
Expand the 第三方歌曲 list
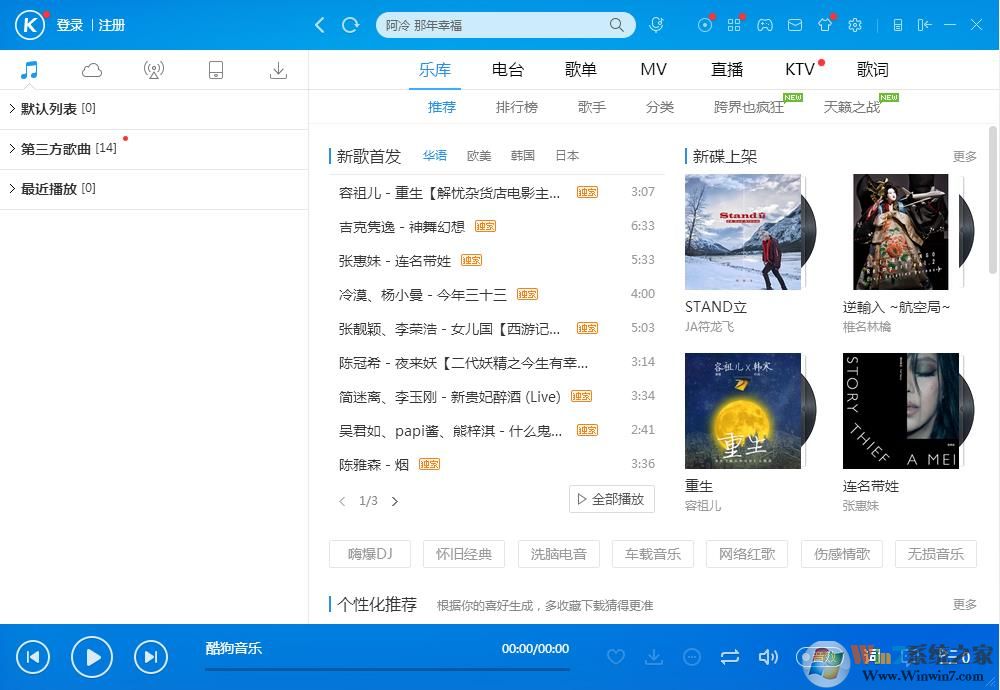[58, 149]
